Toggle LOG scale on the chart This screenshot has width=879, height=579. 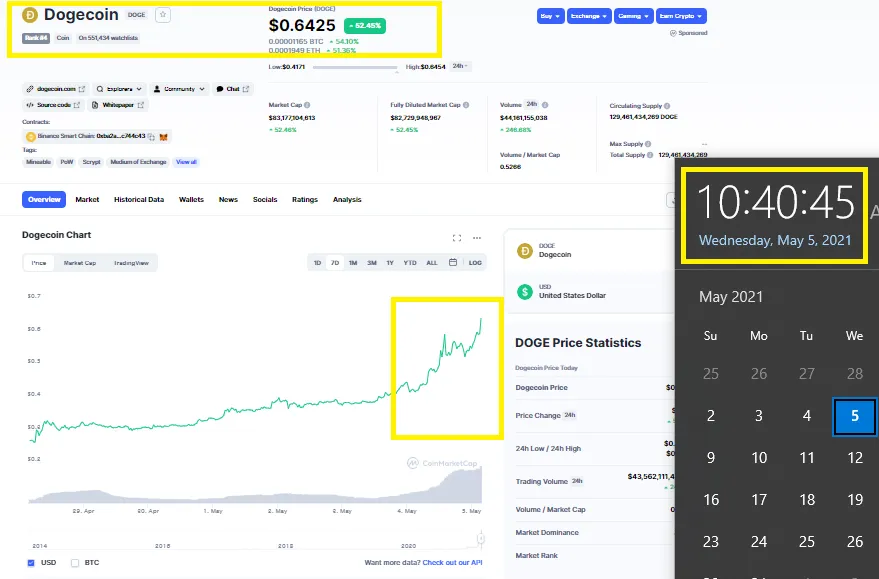pyautogui.click(x=475, y=262)
